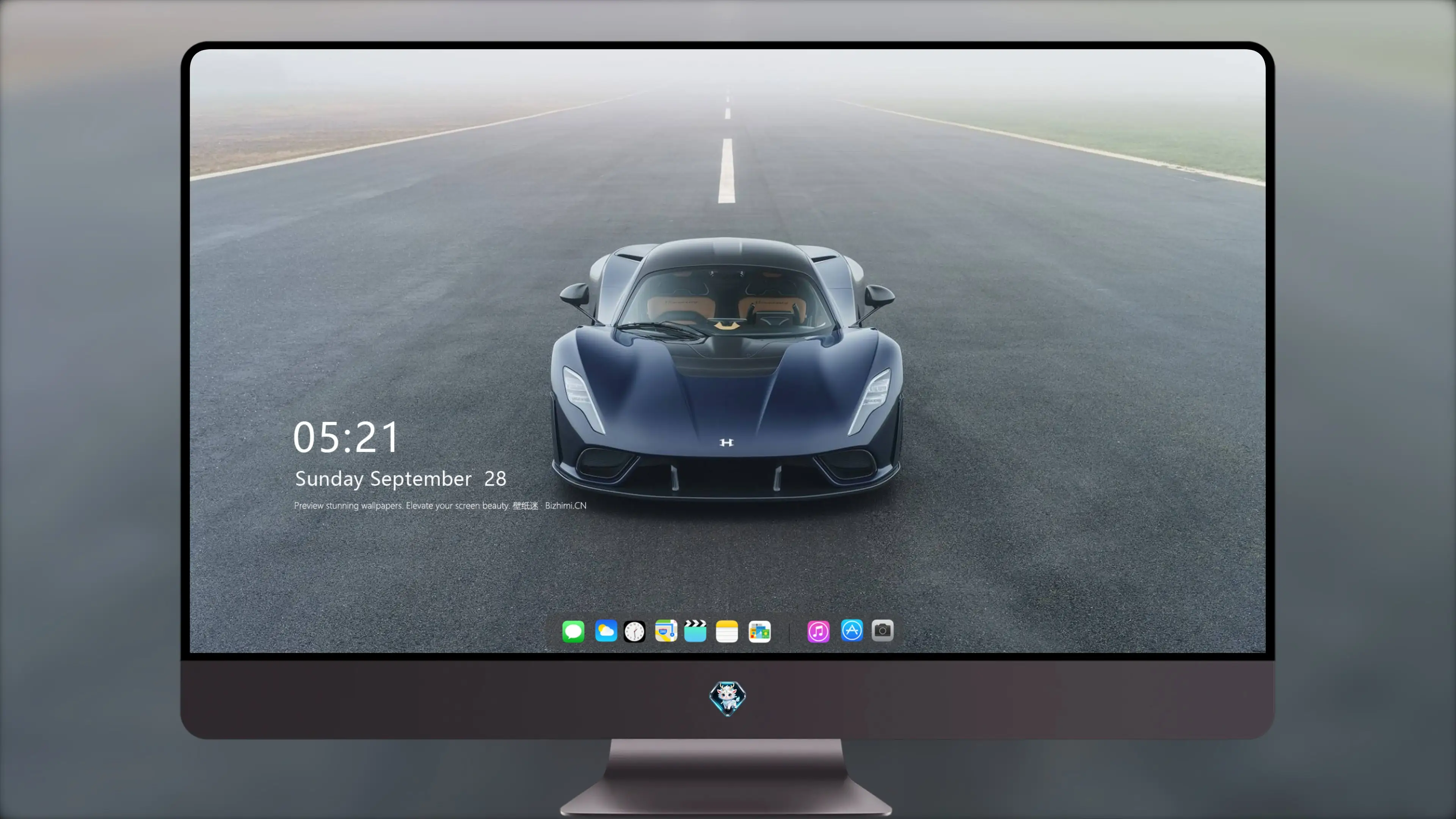Open the App Store icon
Image resolution: width=1456 pixels, height=819 pixels.
[852, 630]
